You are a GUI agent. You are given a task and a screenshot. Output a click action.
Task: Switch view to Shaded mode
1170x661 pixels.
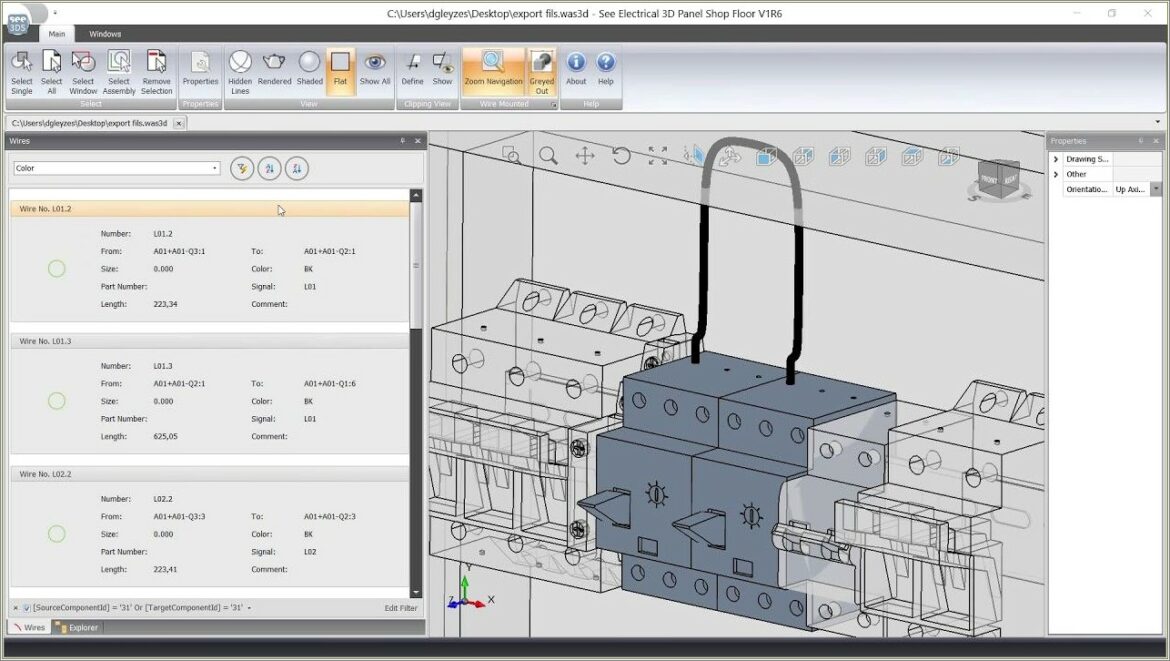(x=309, y=69)
